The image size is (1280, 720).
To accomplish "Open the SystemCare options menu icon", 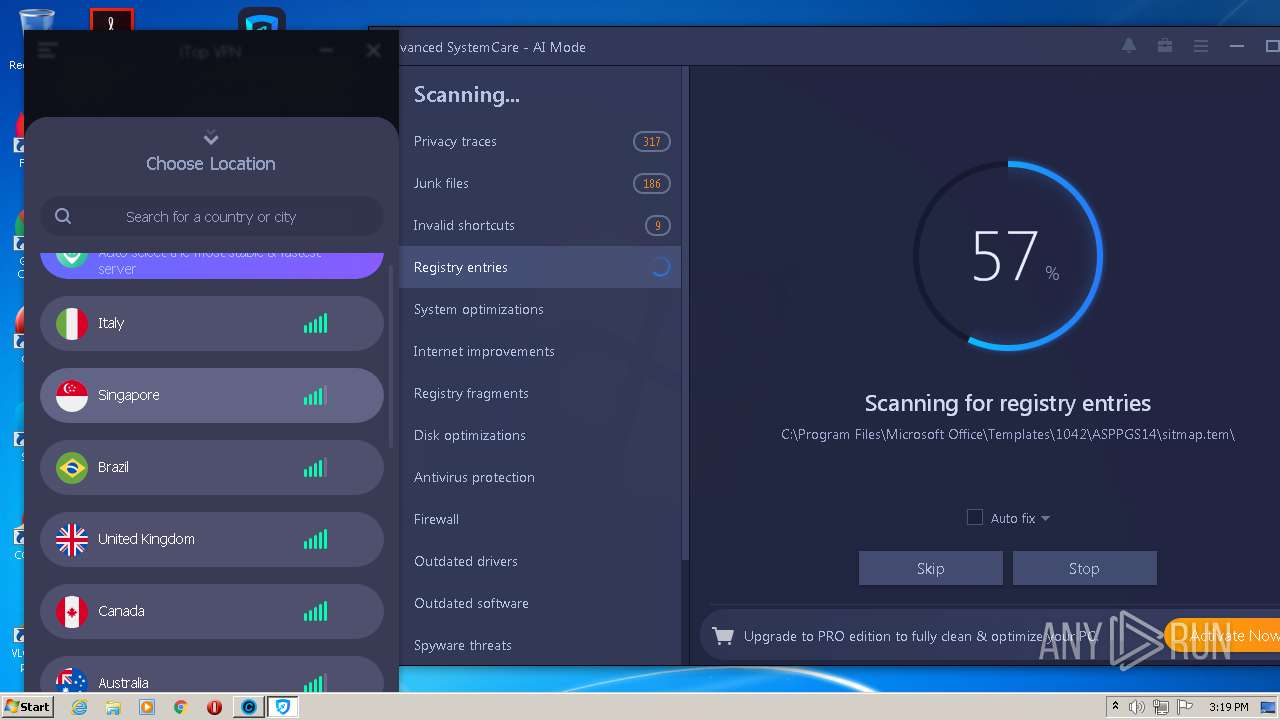I will [1201, 46].
